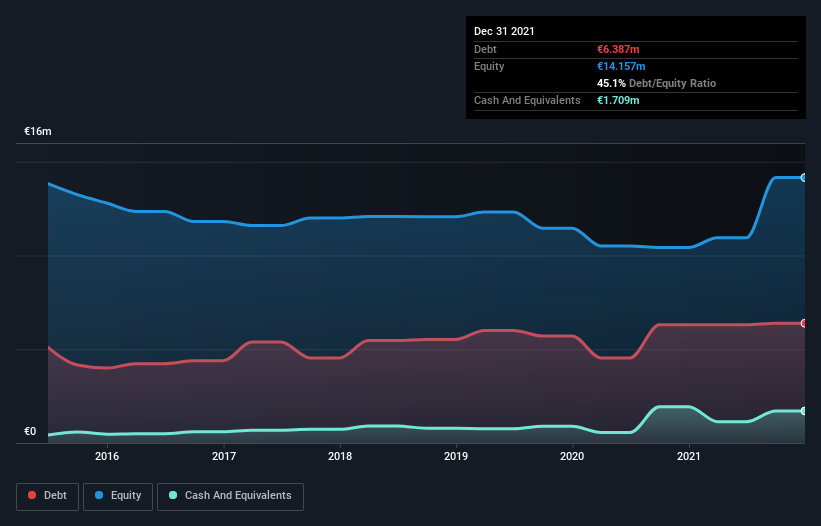The height and width of the screenshot is (526, 821).
Task: Toggle the Debt series legend button
Action: (x=48, y=496)
